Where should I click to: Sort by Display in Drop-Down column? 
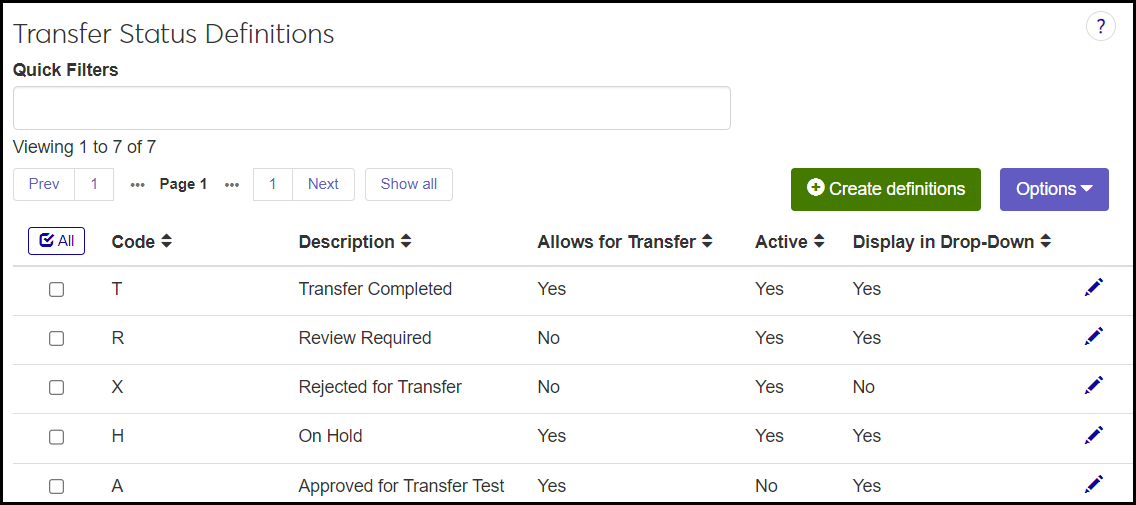pyautogui.click(x=1046, y=242)
